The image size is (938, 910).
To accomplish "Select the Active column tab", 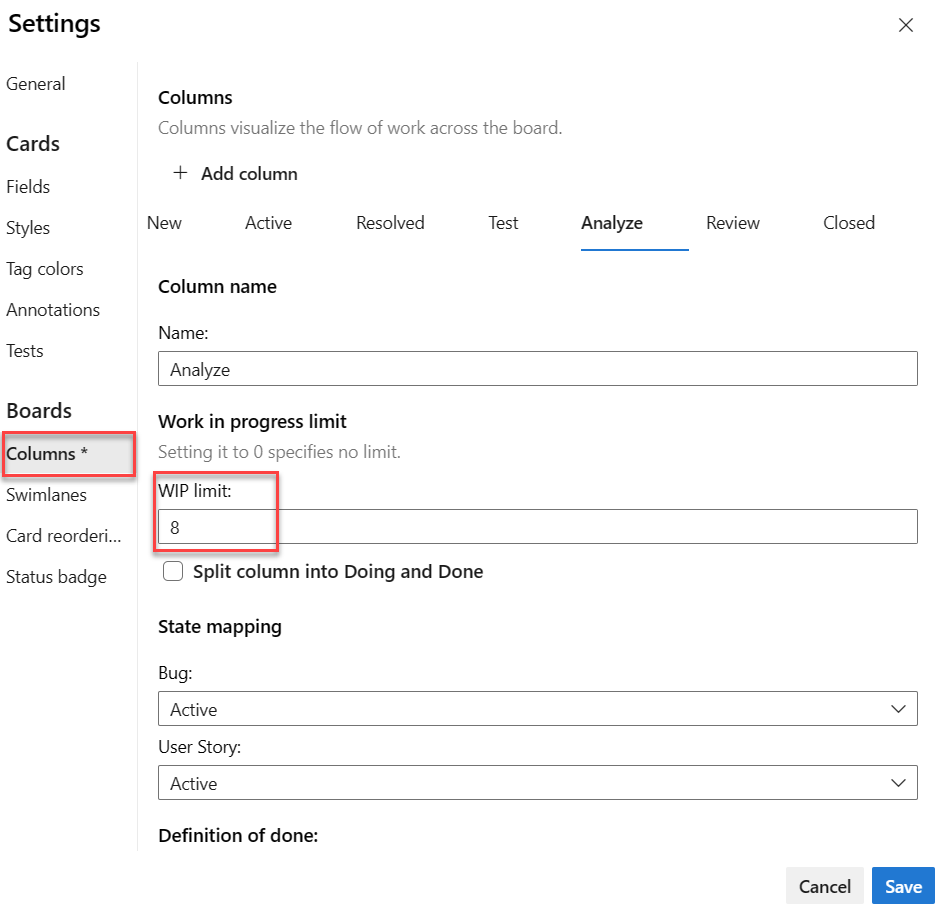I will (x=268, y=223).
